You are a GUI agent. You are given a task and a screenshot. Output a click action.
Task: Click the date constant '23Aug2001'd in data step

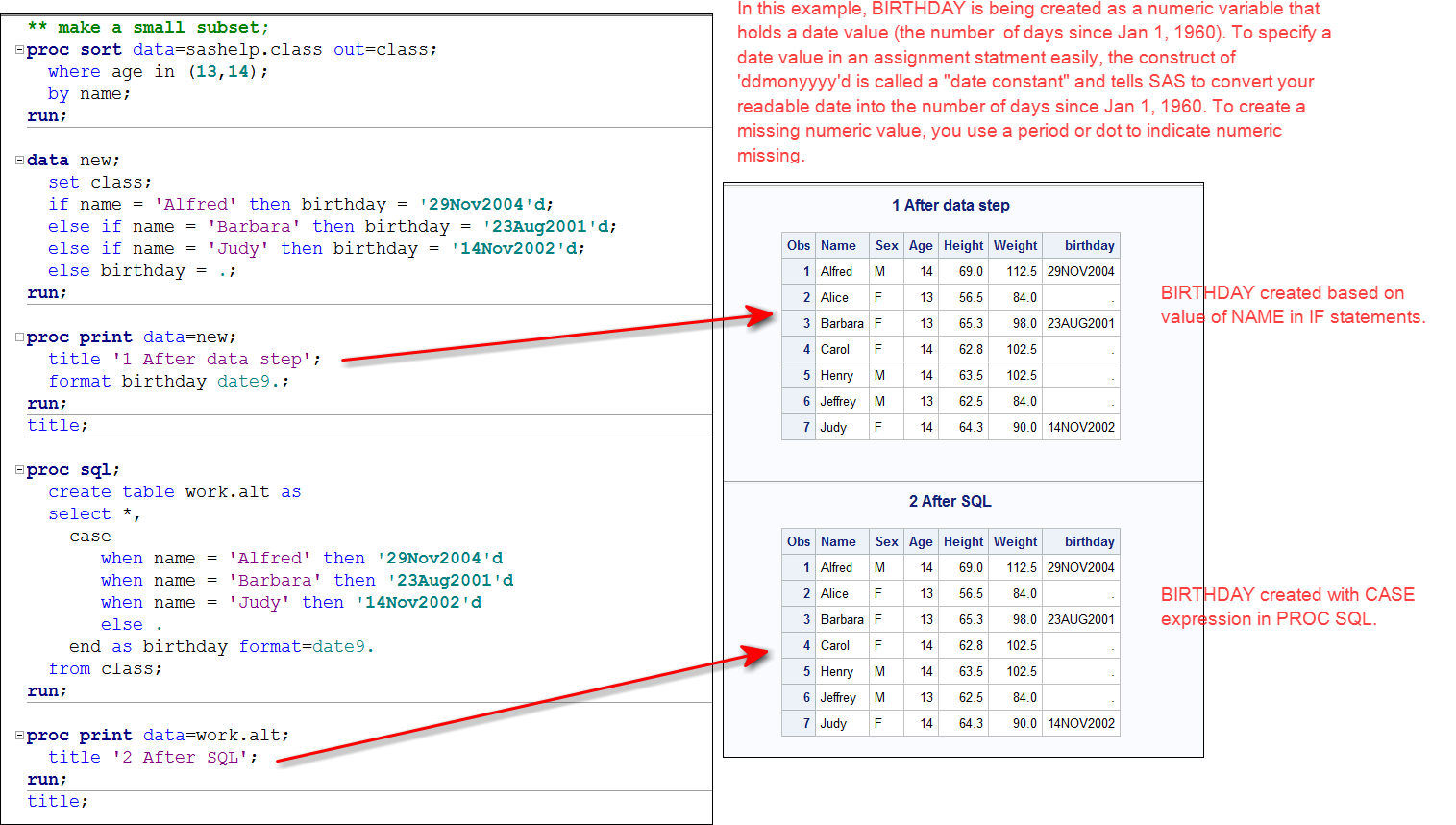pos(547,226)
